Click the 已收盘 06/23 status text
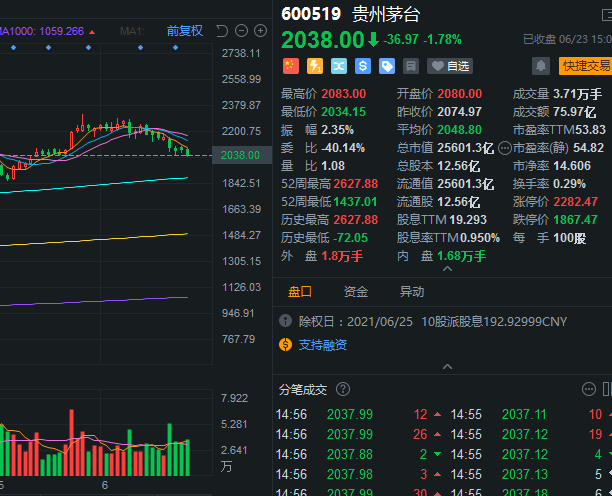This screenshot has width=612, height=496. [568, 39]
